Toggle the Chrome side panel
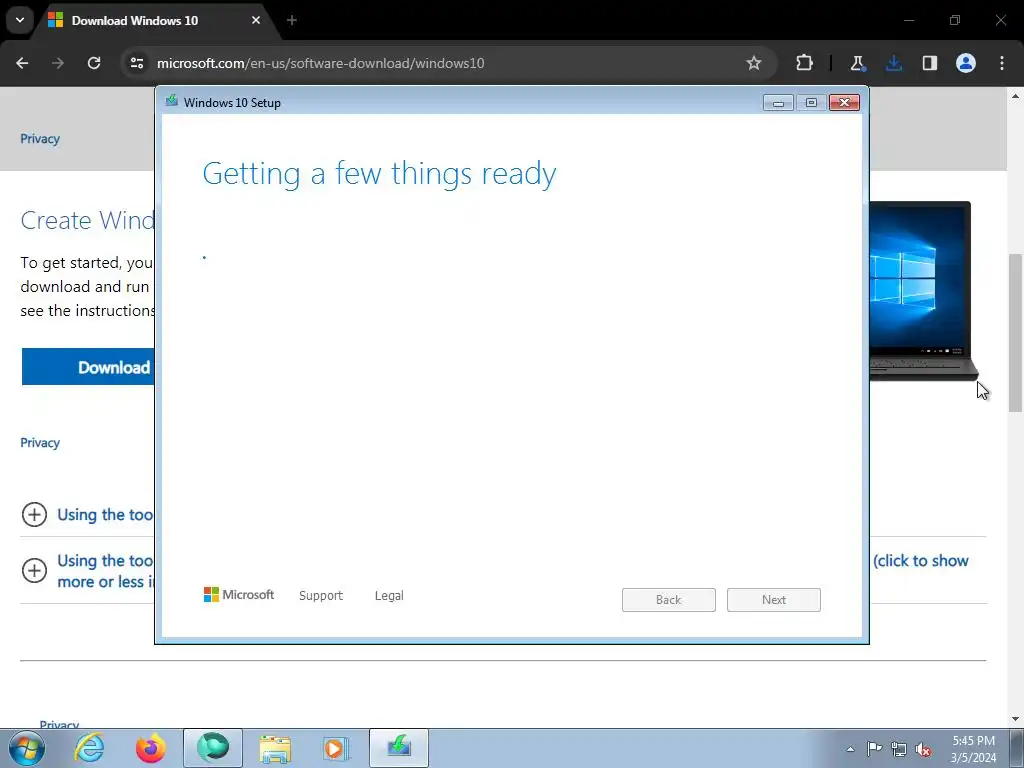The image size is (1024, 768). tap(930, 63)
